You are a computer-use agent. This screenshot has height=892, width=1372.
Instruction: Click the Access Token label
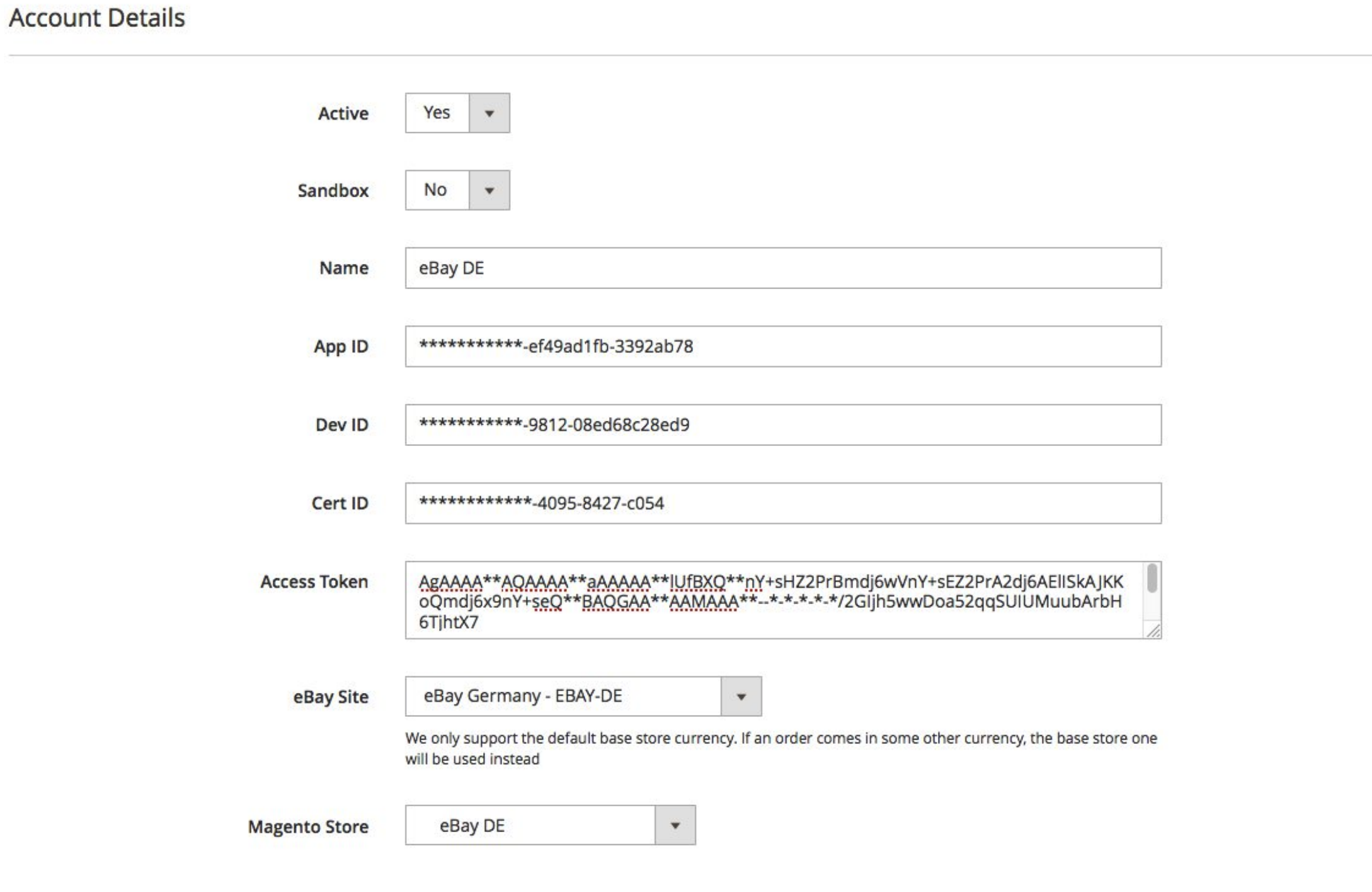coord(314,582)
